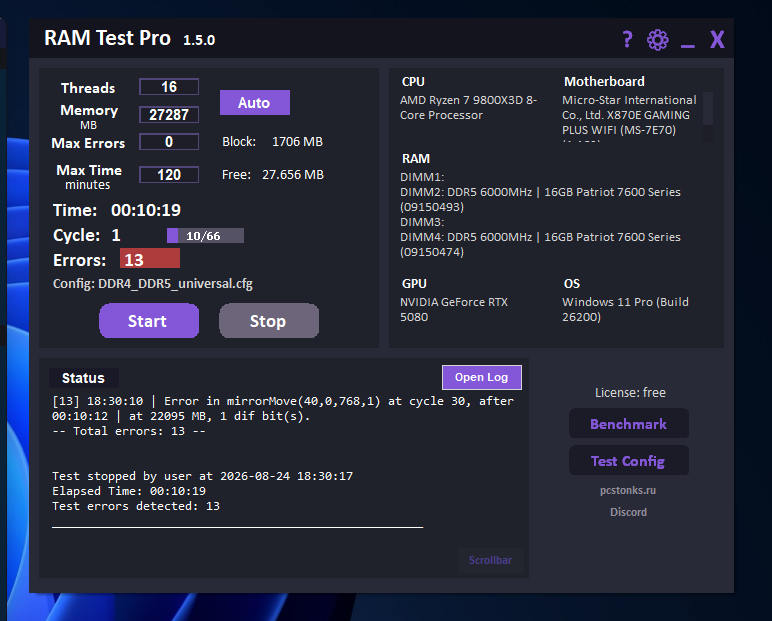This screenshot has width=772, height=621.
Task: Click the 'Elapsed Time: 00:10:19' log line
Action: click(x=129, y=491)
